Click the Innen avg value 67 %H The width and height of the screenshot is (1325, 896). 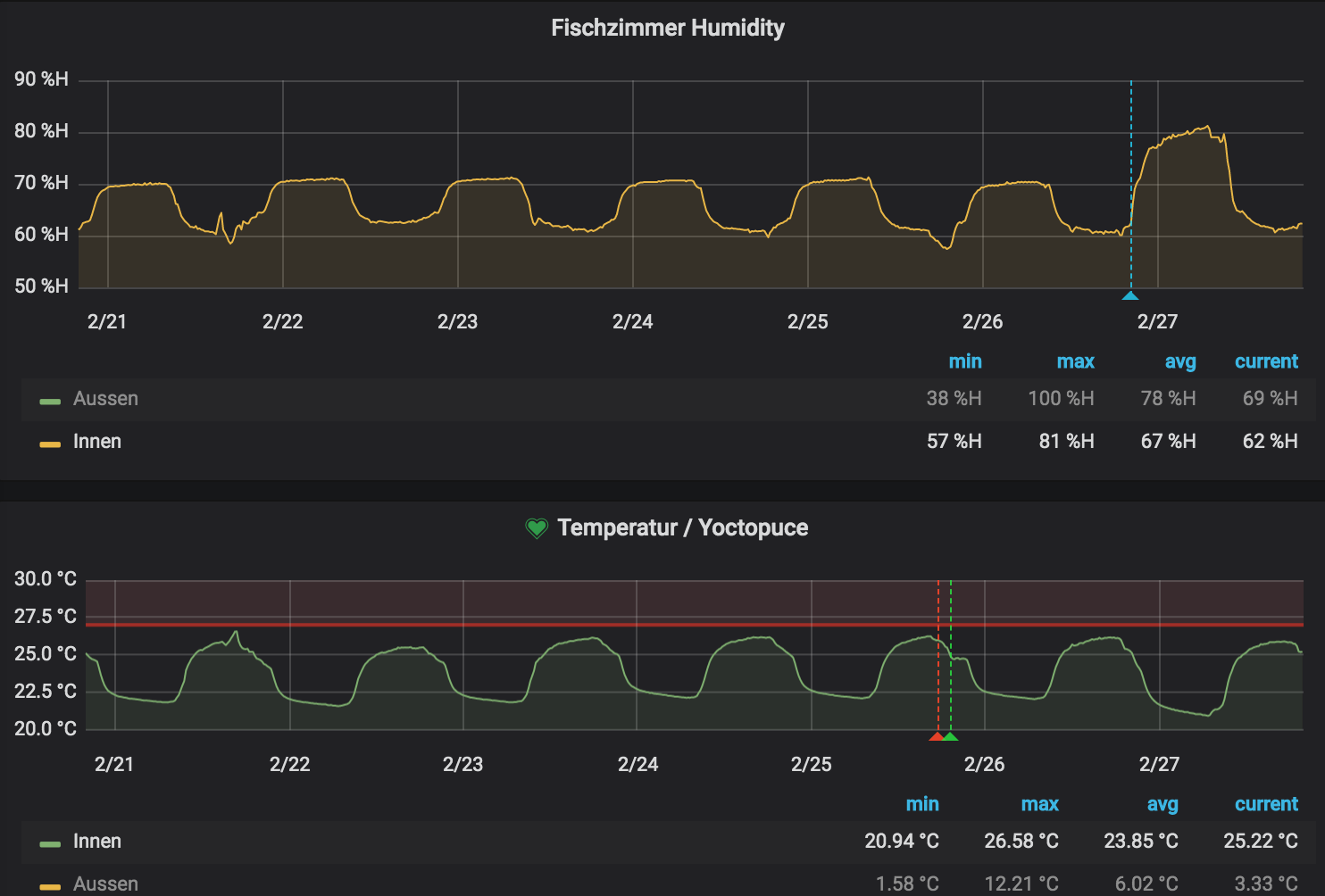1169,442
